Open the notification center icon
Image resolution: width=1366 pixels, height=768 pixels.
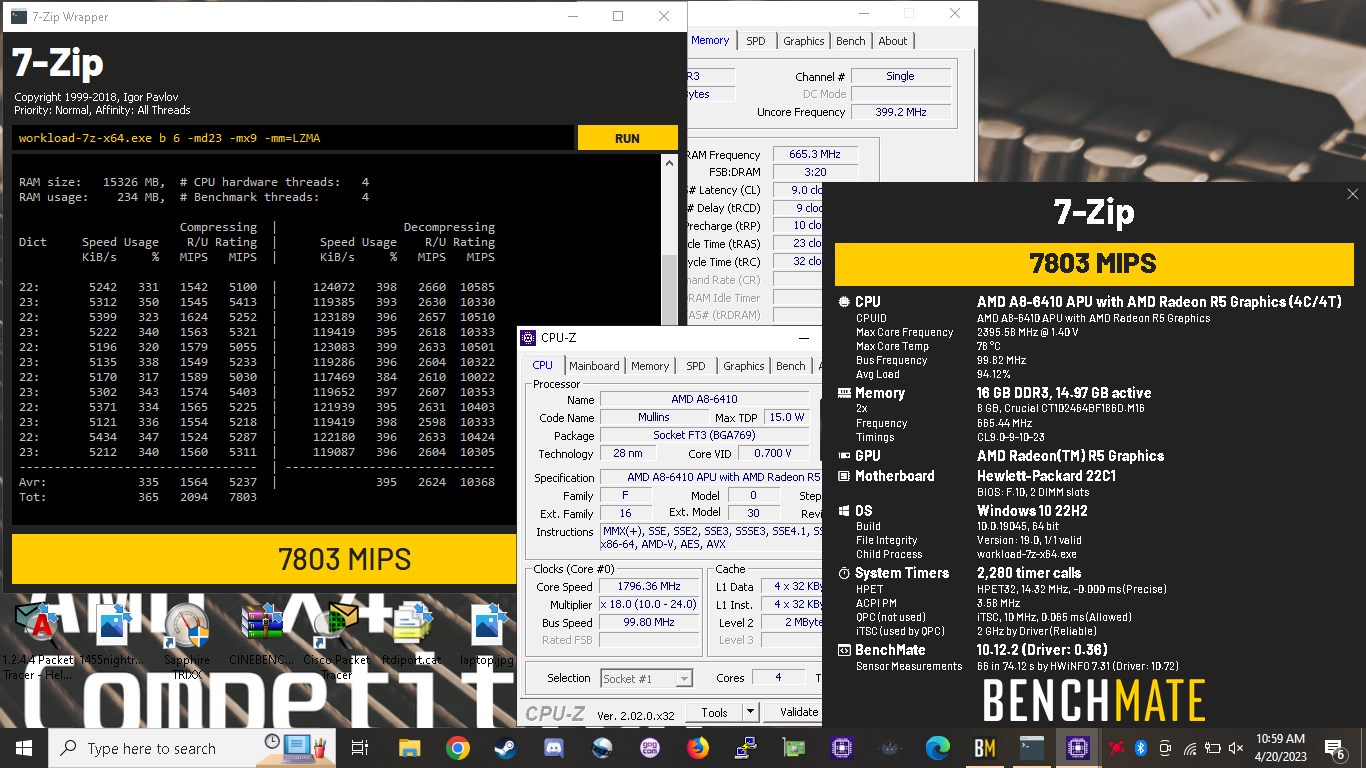point(1335,748)
